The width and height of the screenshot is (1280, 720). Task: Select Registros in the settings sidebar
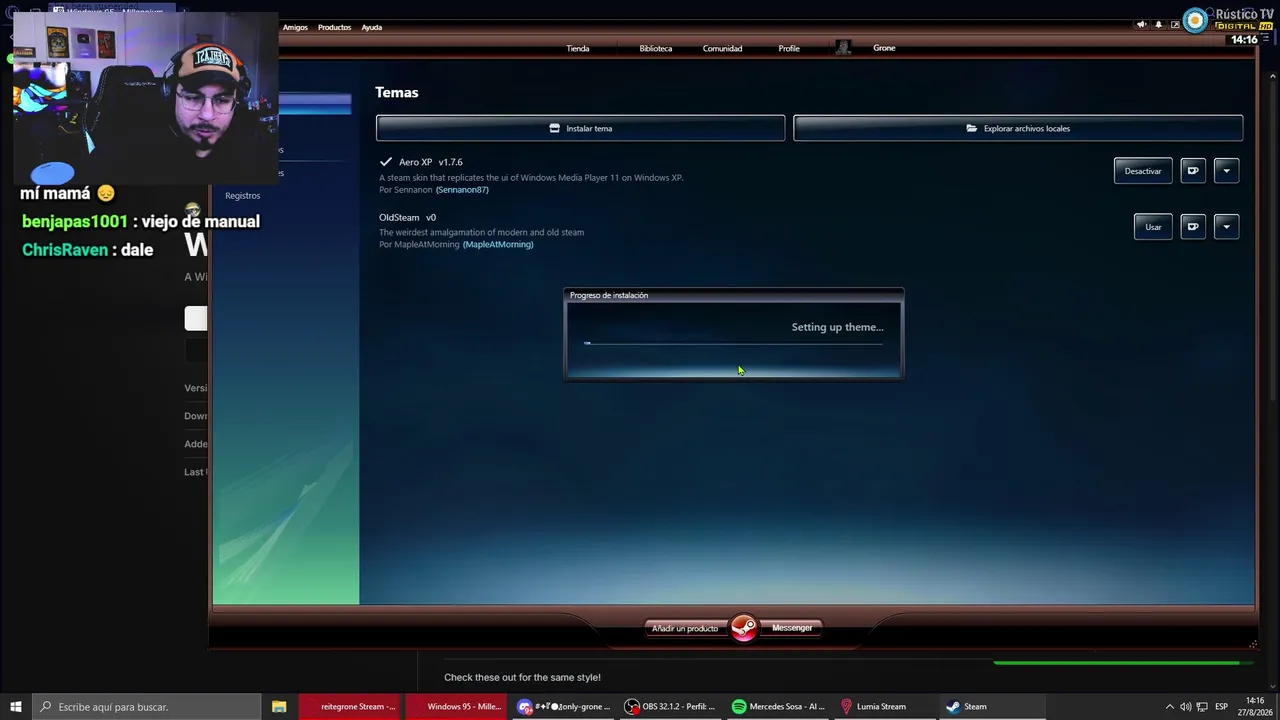tap(243, 196)
